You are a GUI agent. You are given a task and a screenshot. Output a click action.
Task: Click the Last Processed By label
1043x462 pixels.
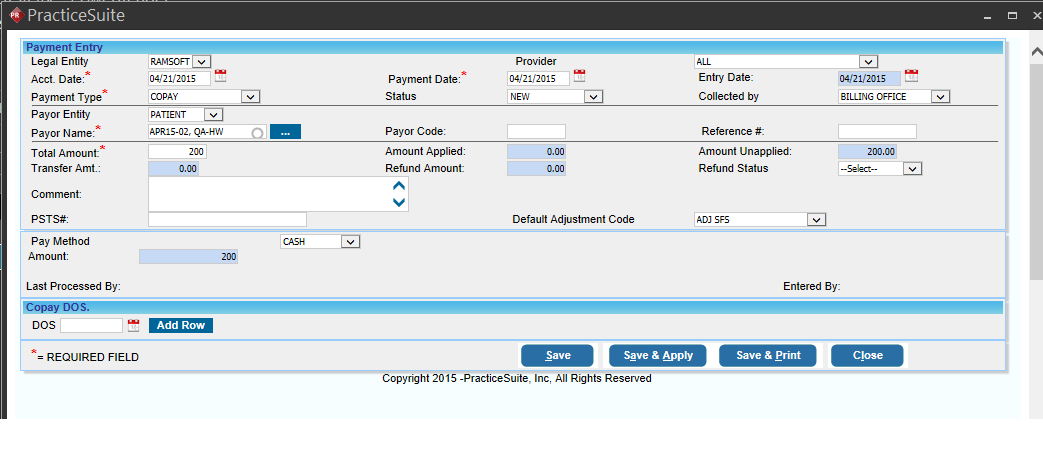pyautogui.click(x=73, y=287)
